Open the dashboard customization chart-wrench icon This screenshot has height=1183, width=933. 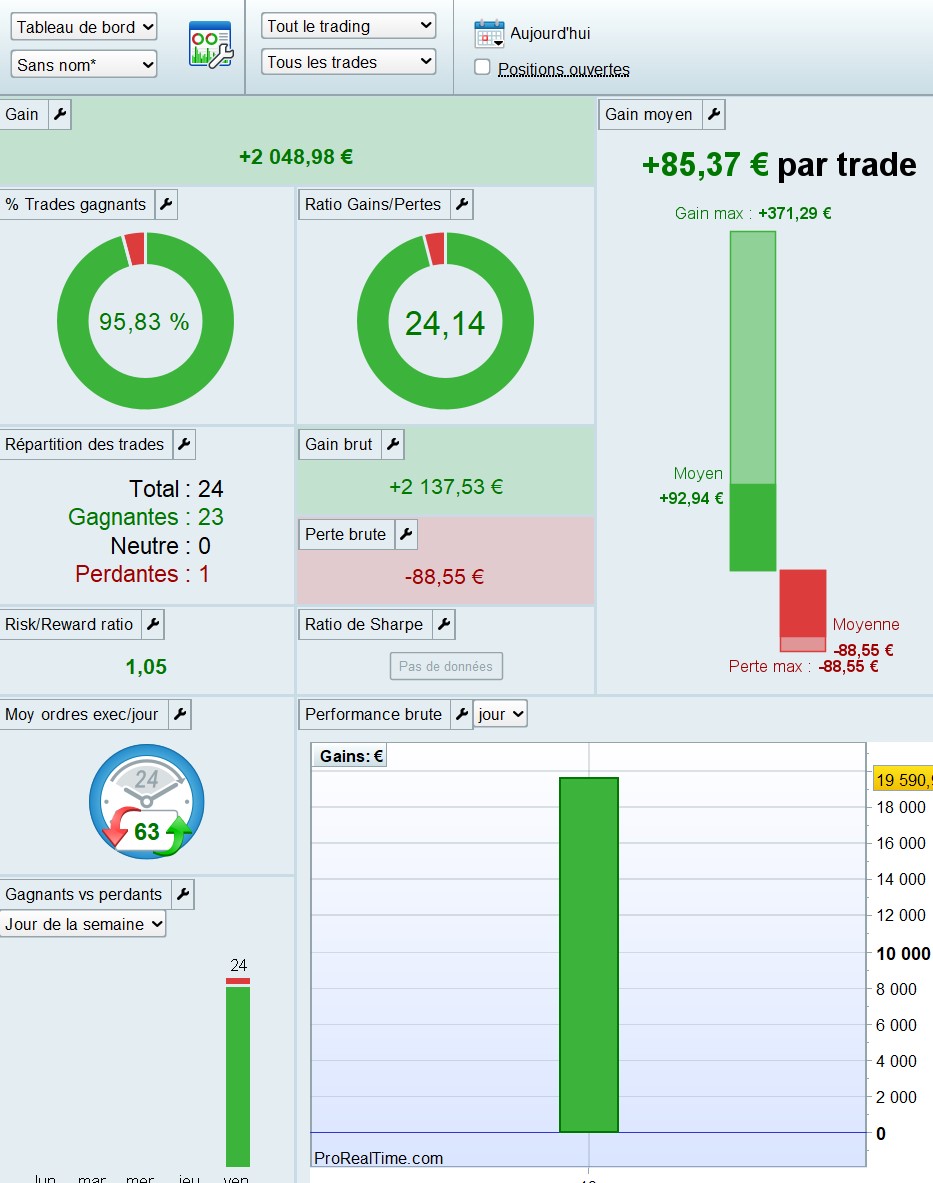[210, 46]
